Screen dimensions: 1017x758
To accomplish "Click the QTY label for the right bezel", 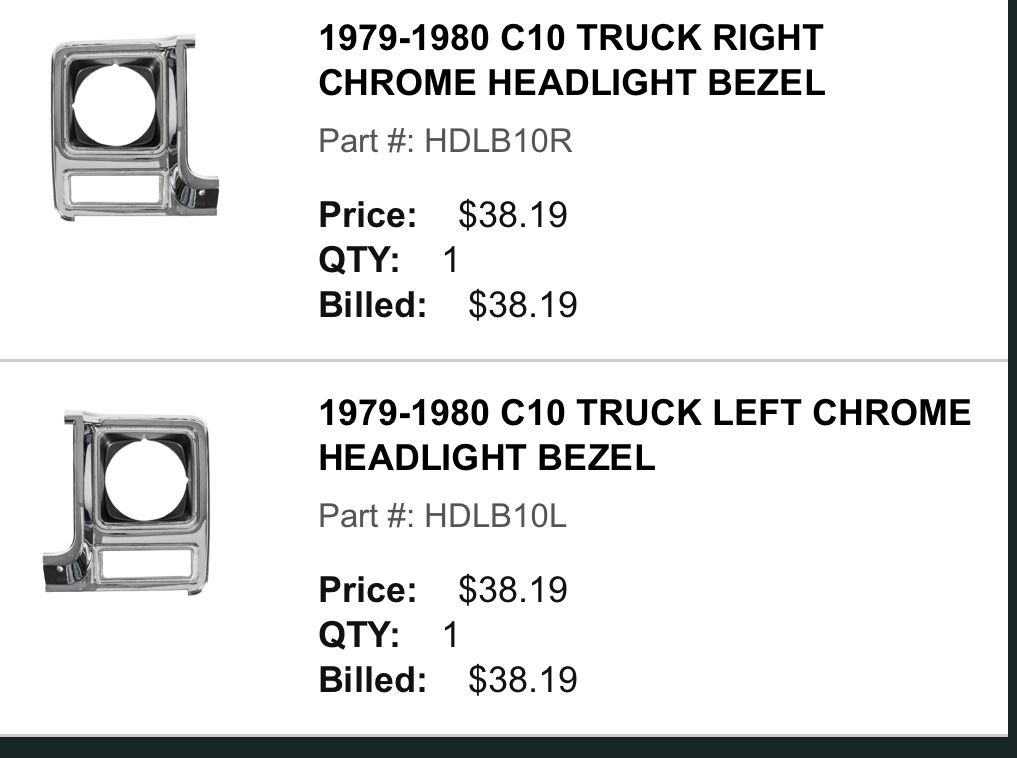I will [359, 260].
